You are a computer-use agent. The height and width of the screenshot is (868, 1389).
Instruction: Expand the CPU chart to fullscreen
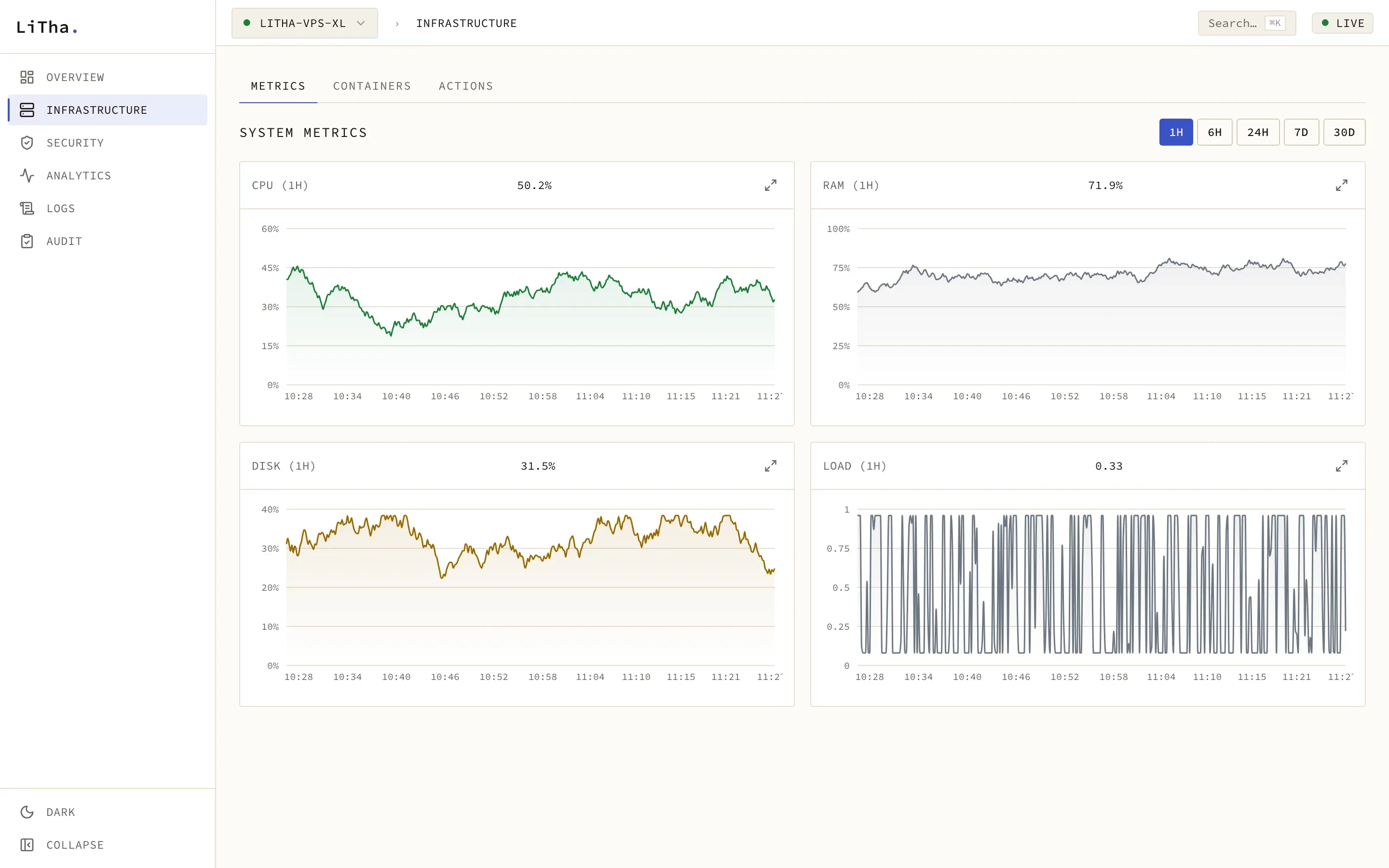click(770, 186)
